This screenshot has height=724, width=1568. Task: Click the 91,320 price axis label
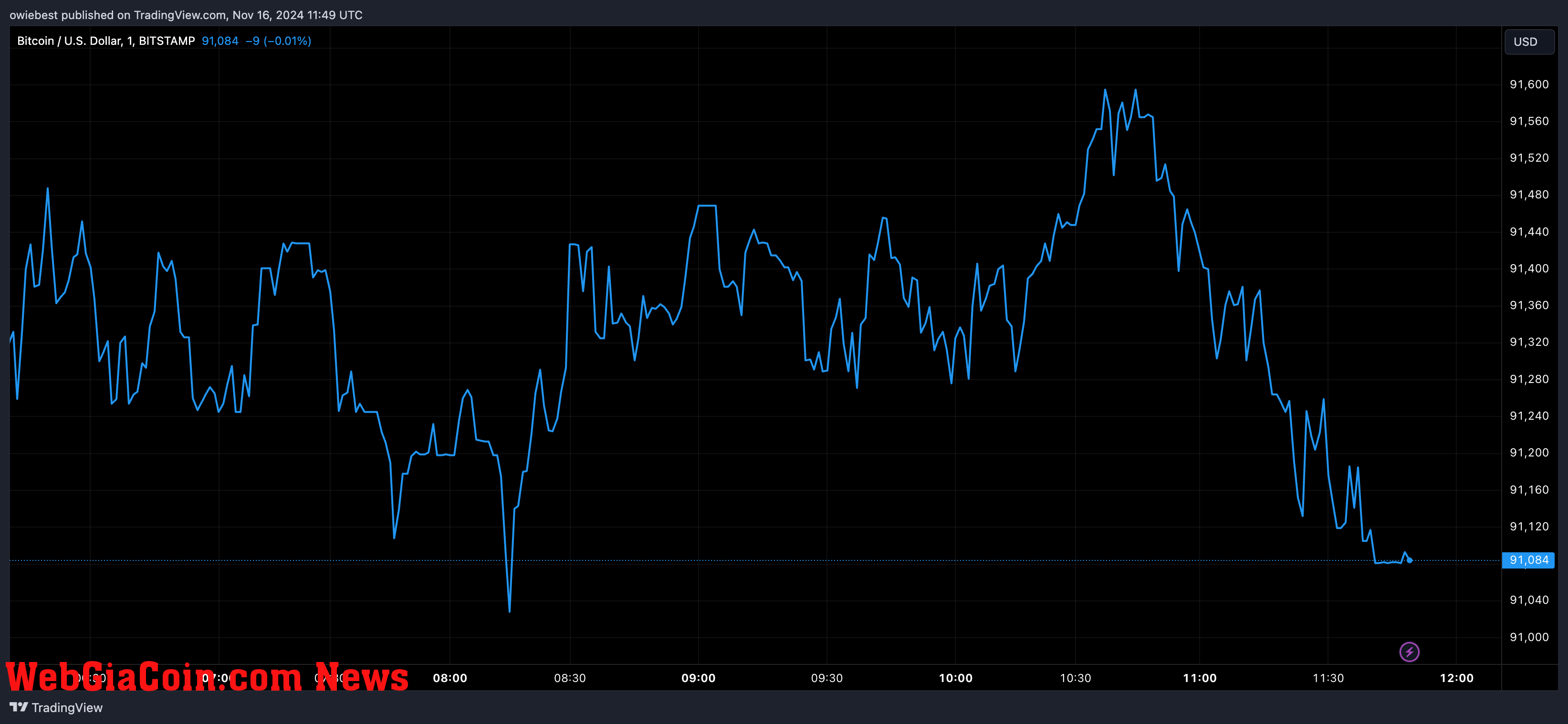(1529, 342)
